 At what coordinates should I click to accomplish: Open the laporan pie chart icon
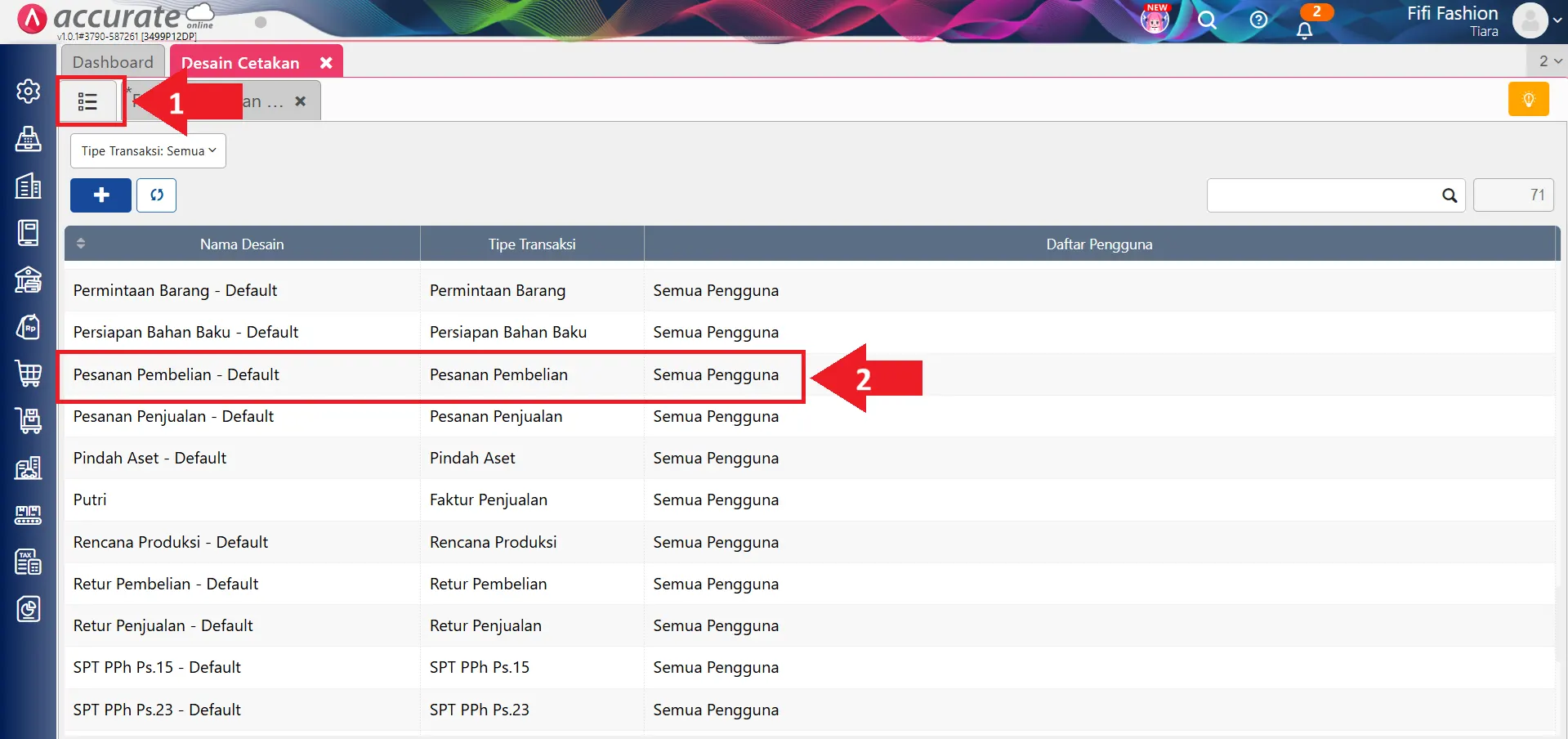(x=29, y=609)
